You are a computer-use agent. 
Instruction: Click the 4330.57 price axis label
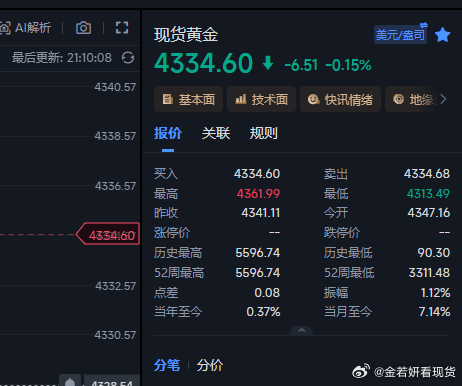(115, 335)
